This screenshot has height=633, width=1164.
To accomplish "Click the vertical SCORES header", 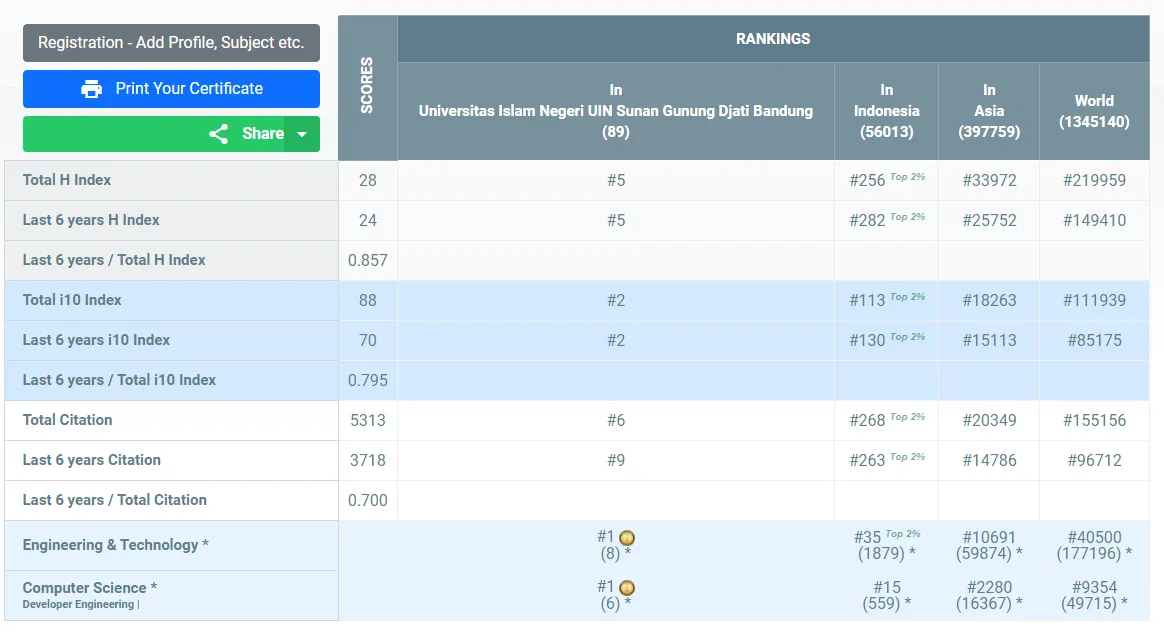I will pyautogui.click(x=367, y=88).
